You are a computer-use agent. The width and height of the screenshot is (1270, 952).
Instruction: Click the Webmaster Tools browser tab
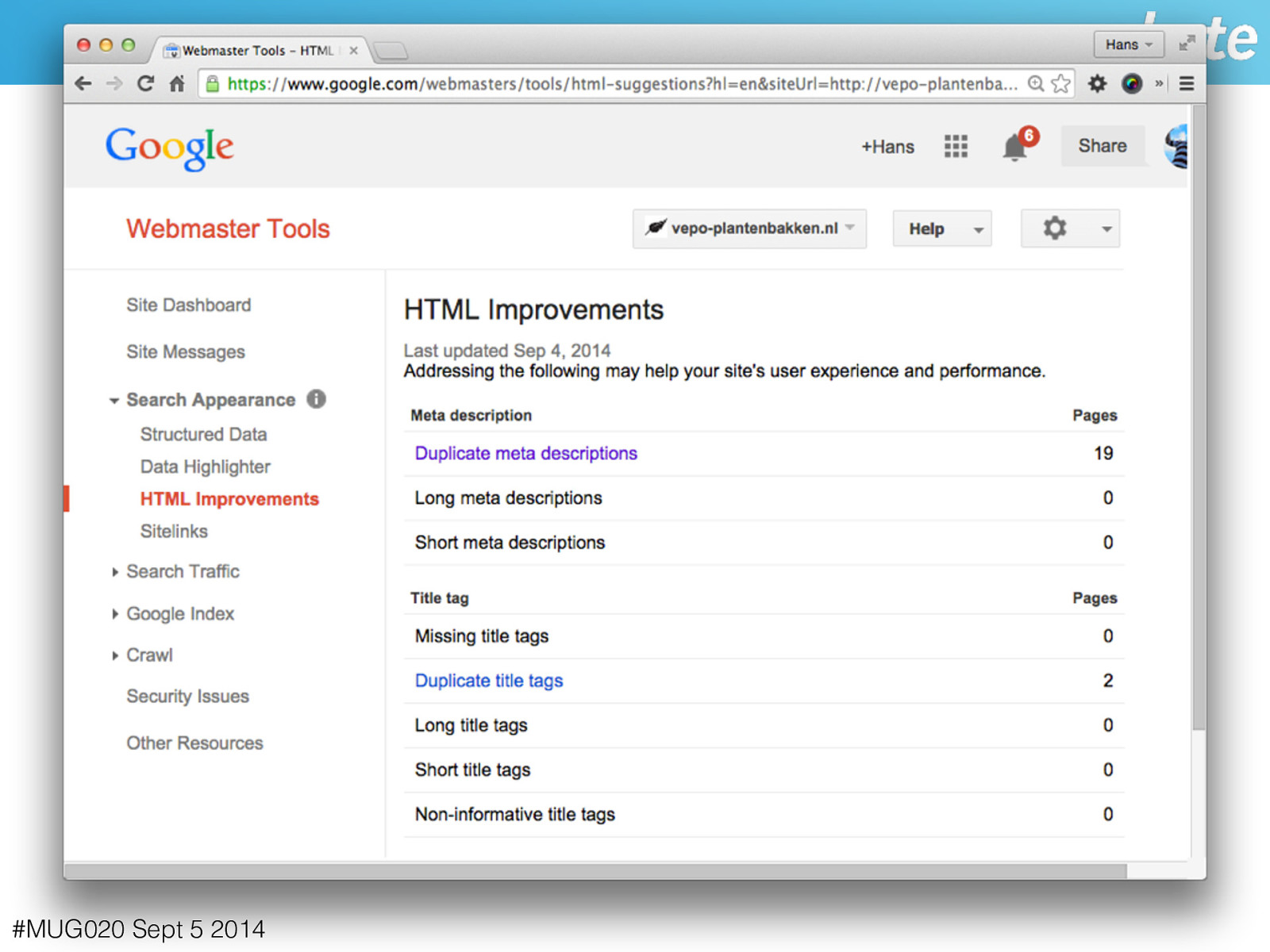coord(258,51)
